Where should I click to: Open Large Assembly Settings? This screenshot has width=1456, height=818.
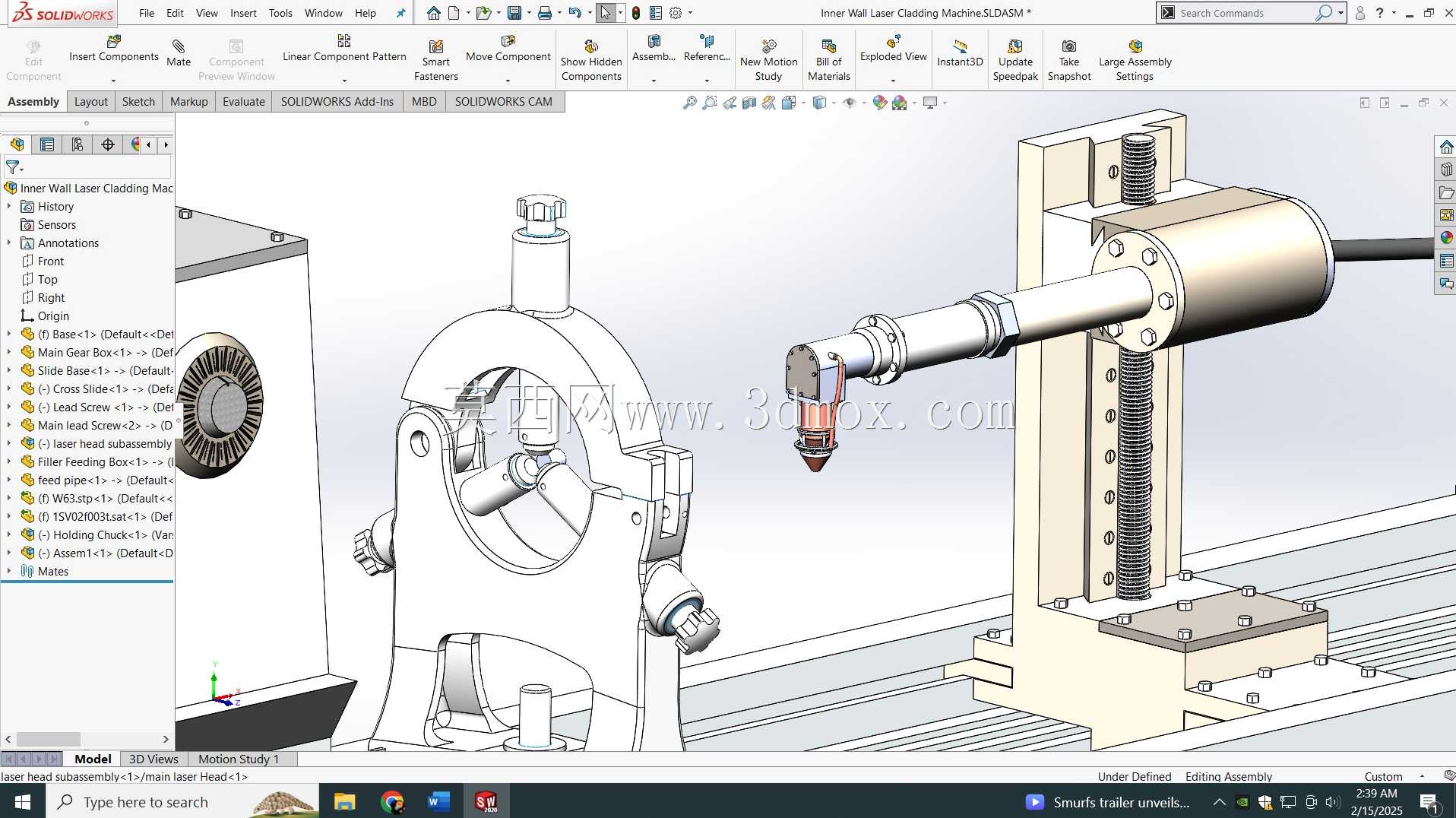click(1135, 60)
